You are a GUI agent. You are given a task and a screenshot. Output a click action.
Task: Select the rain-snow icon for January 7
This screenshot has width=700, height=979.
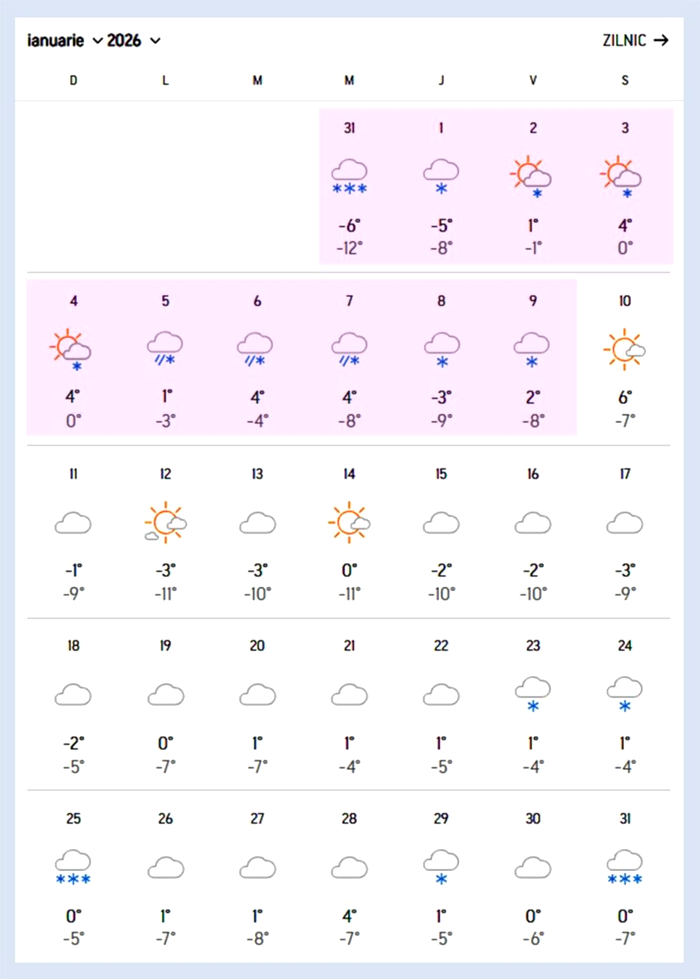coord(349,349)
